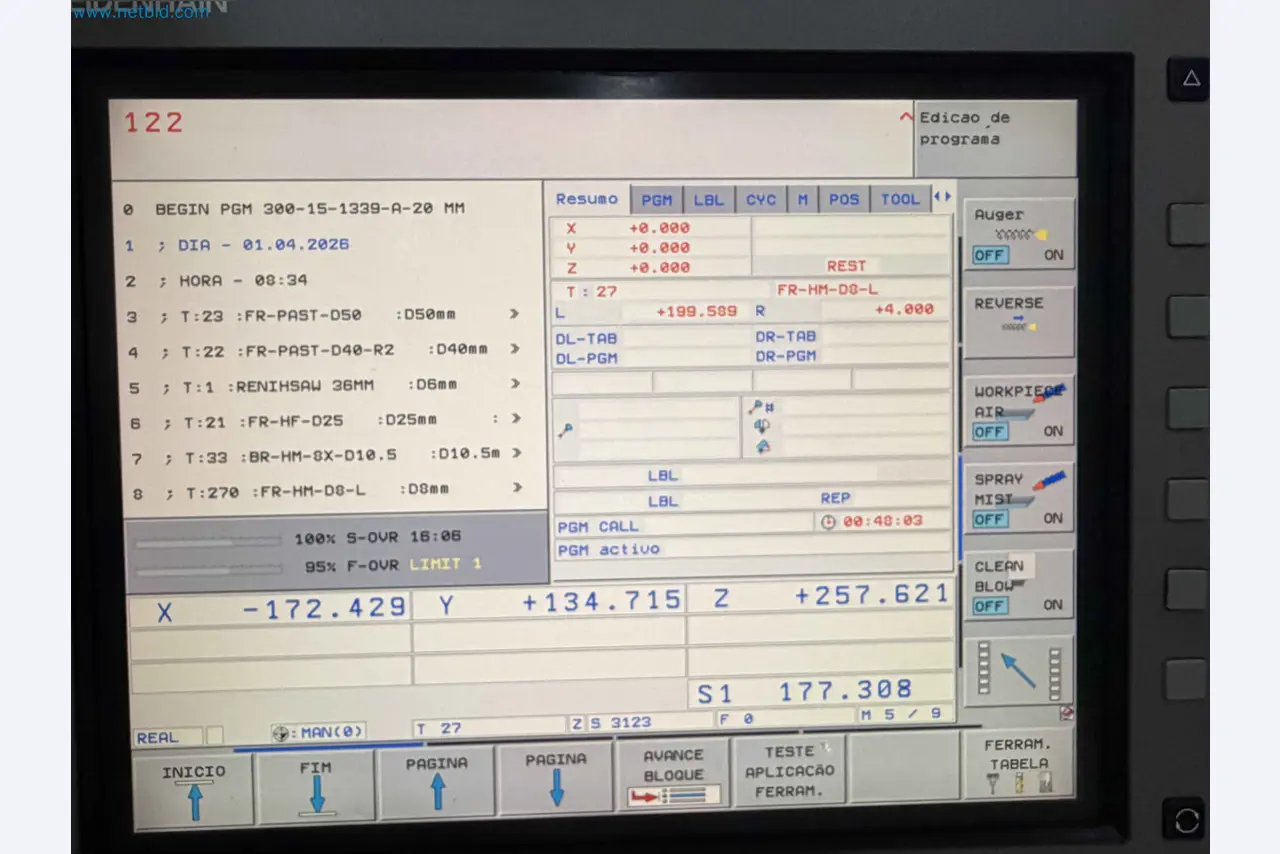Click the small checkbox next to REAL
The image size is (1280, 854).
point(215,736)
